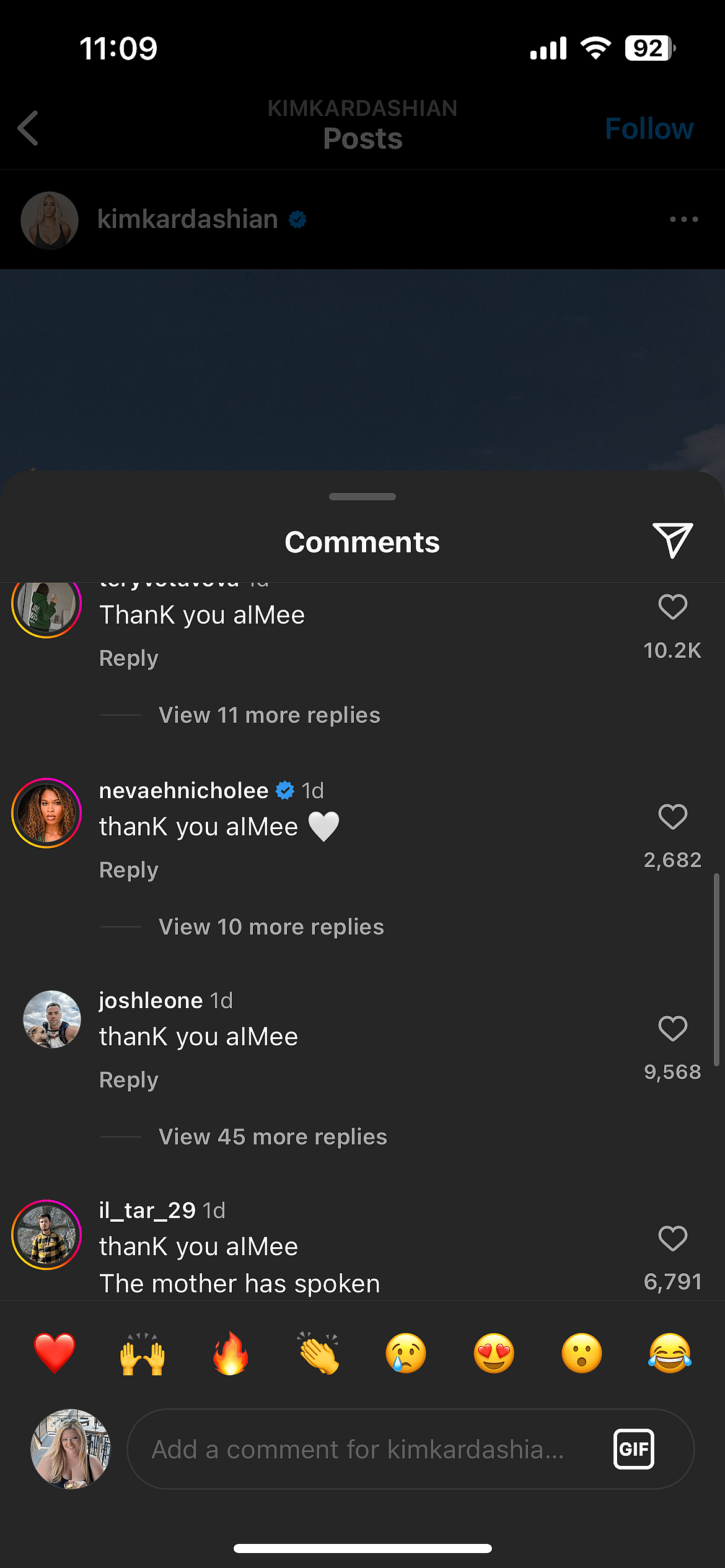Open the share comments paper plane icon
Viewport: 725px width, 1568px height.
tap(672, 538)
